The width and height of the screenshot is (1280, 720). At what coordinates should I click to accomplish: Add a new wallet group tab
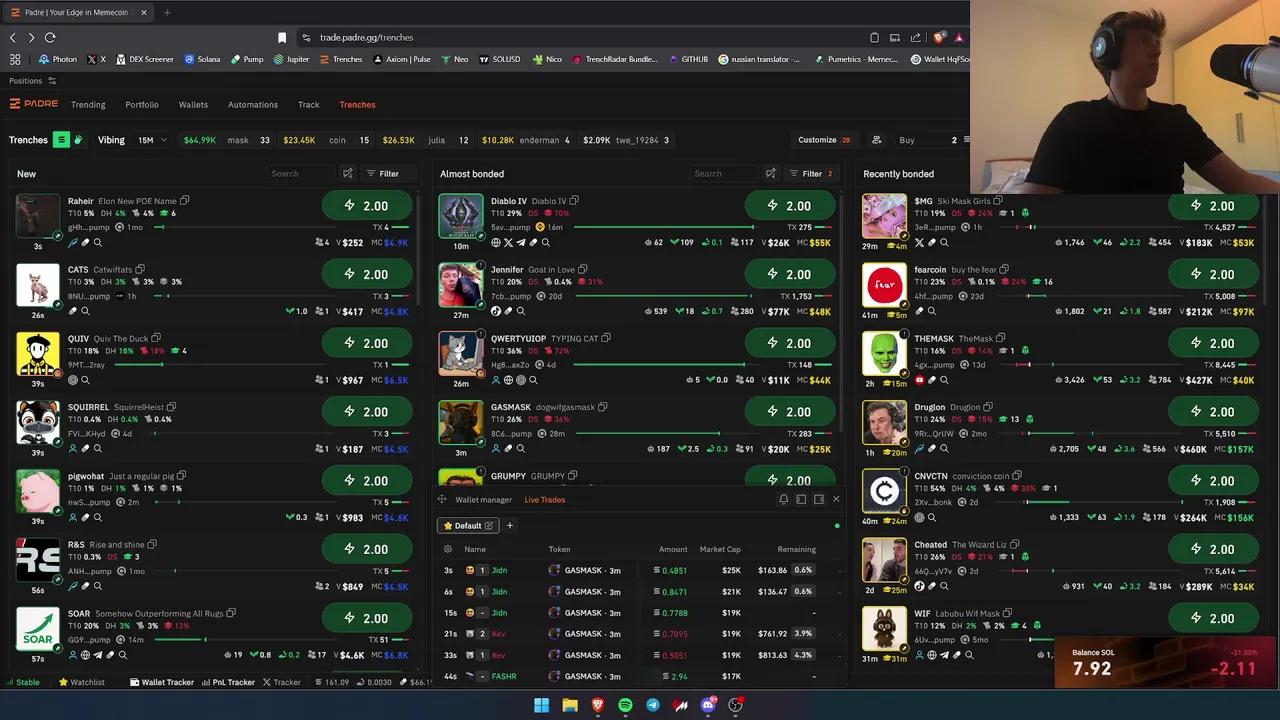[509, 526]
